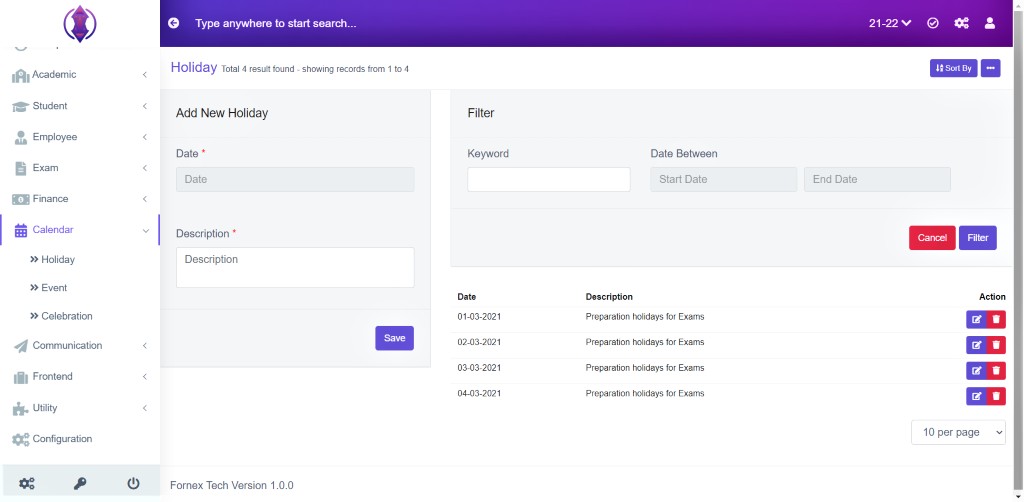Delete the 02-03-2021 holiday entry
The image size is (1024, 502).
pos(996,345)
